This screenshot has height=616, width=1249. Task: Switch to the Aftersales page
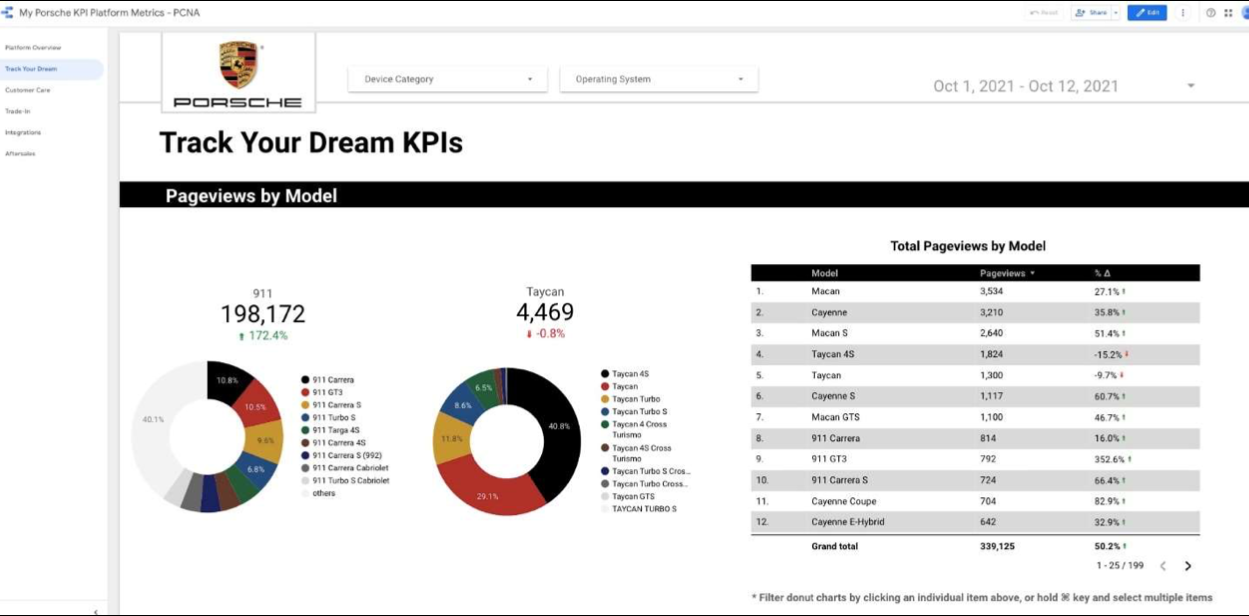click(x=20, y=153)
